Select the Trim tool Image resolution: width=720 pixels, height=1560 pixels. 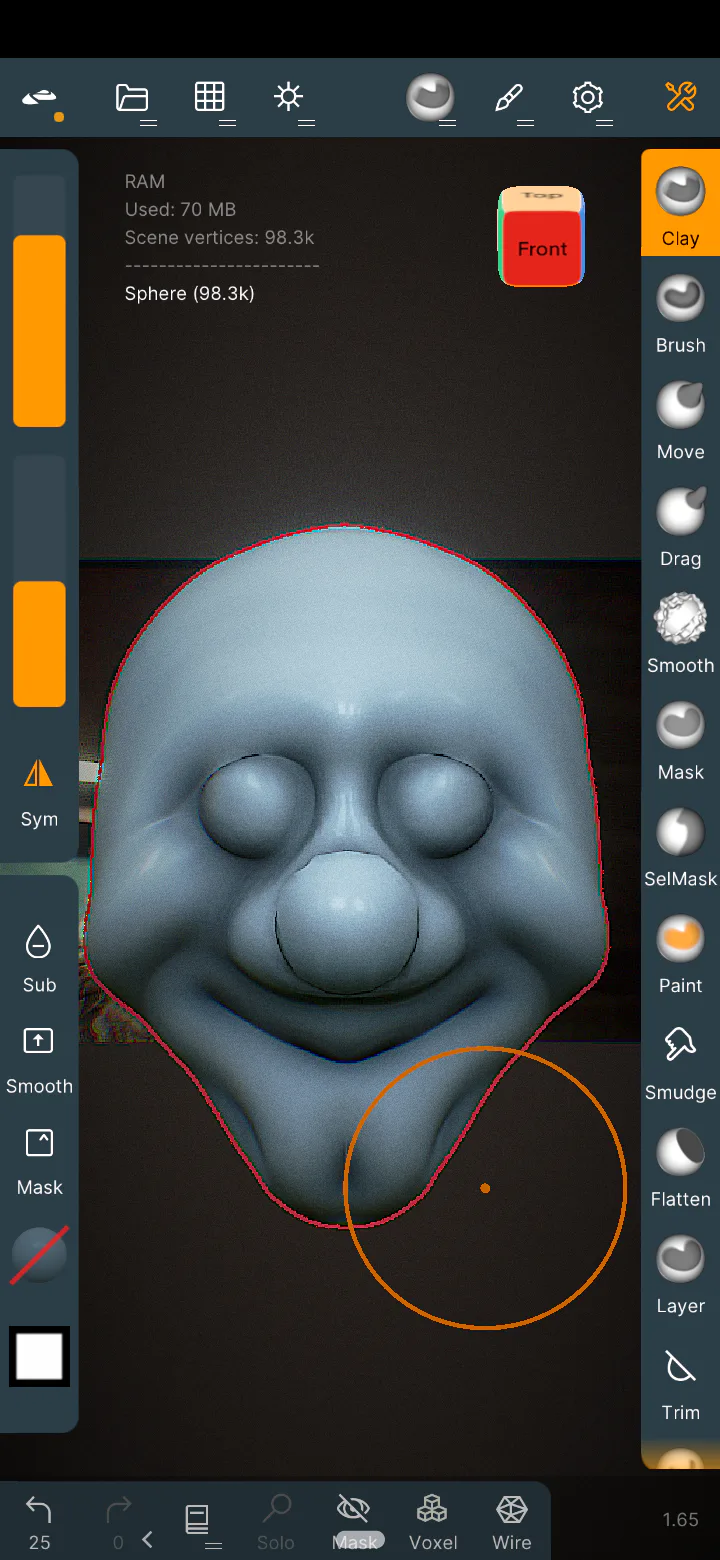(x=680, y=1380)
